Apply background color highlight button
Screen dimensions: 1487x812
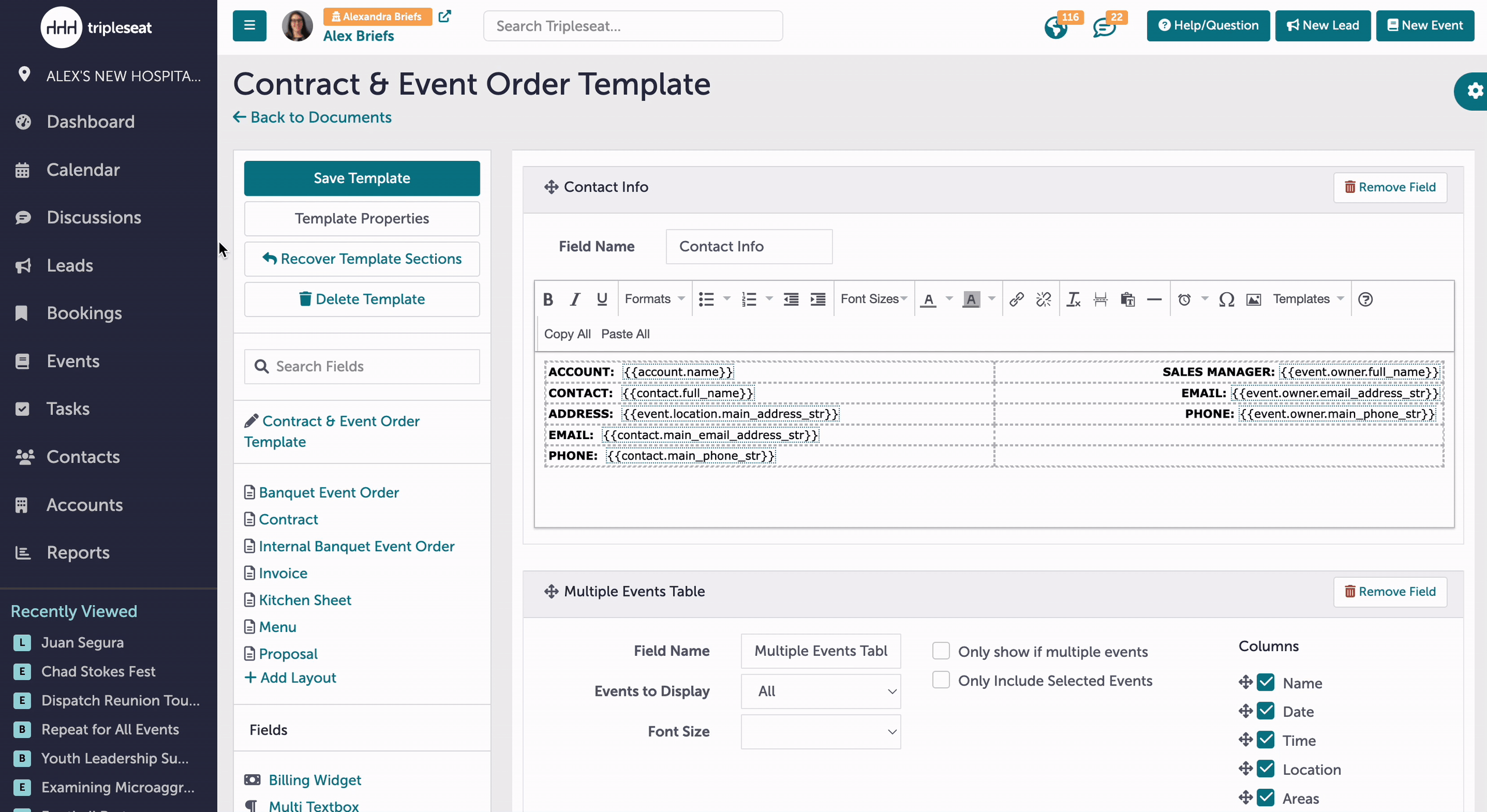(971, 299)
